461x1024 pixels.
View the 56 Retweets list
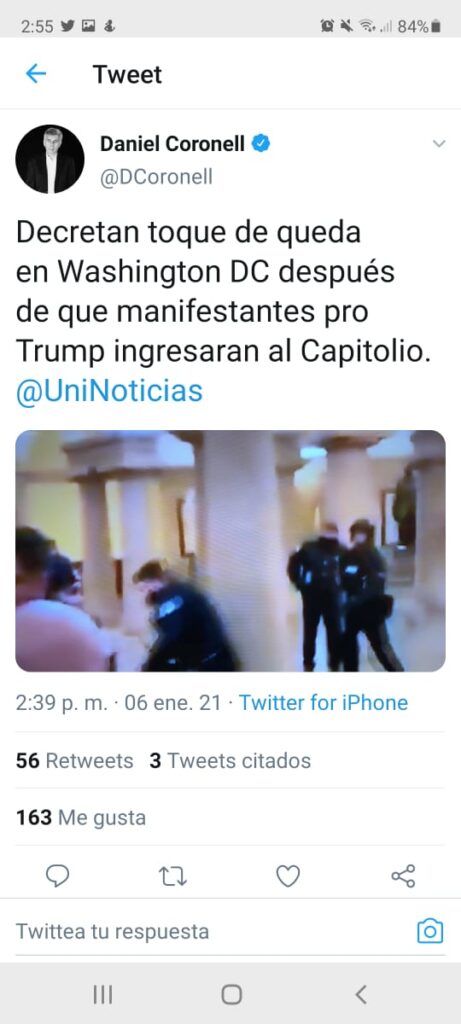[74, 760]
